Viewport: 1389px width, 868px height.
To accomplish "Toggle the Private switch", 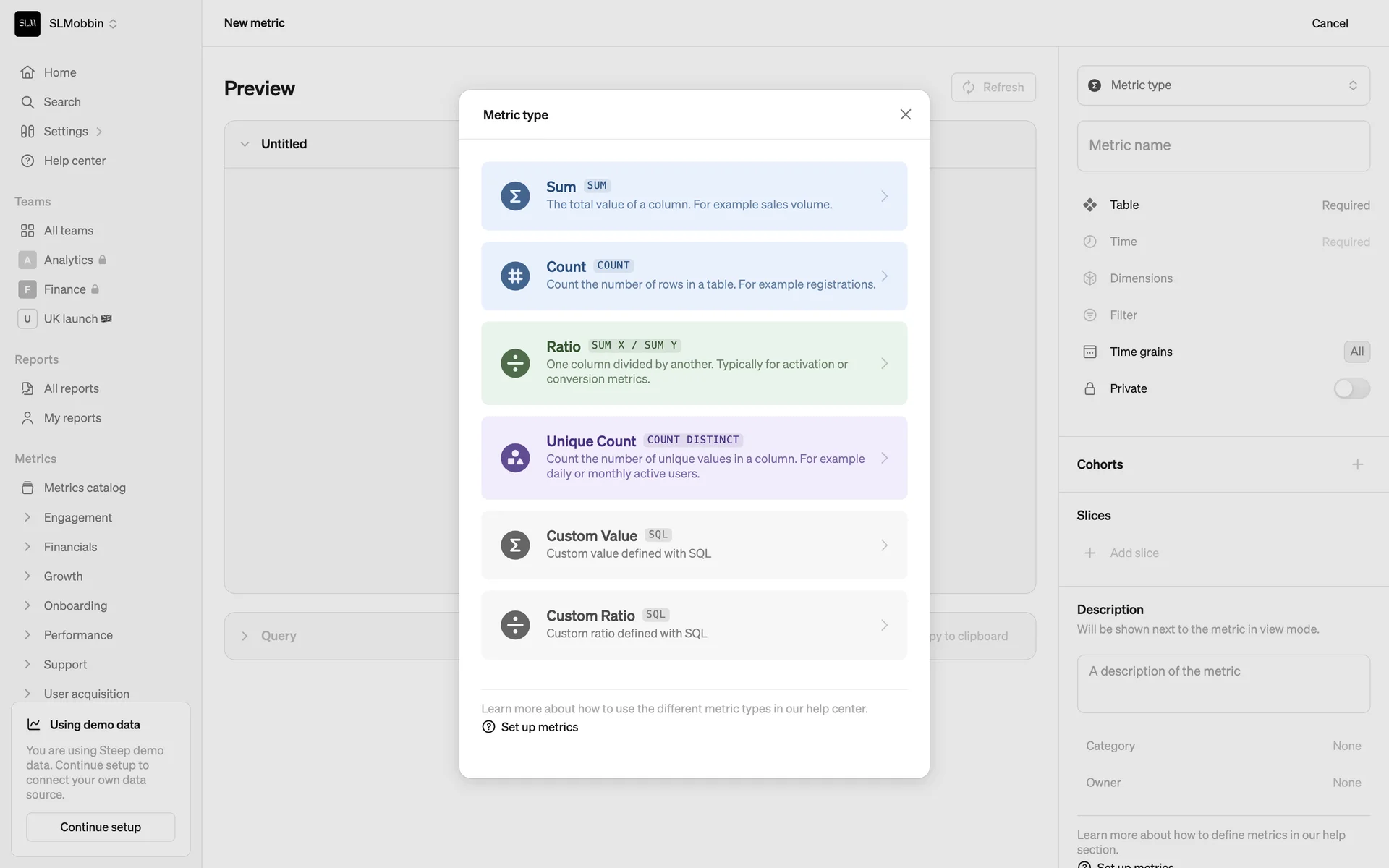I will pyautogui.click(x=1351, y=388).
